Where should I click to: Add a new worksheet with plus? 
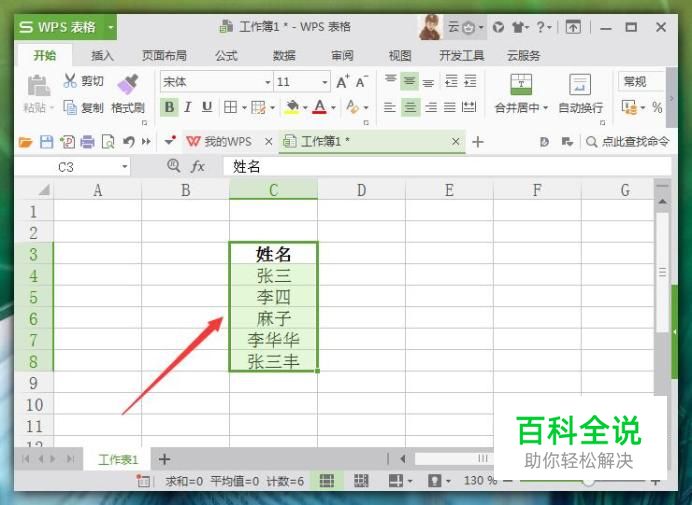[x=165, y=460]
